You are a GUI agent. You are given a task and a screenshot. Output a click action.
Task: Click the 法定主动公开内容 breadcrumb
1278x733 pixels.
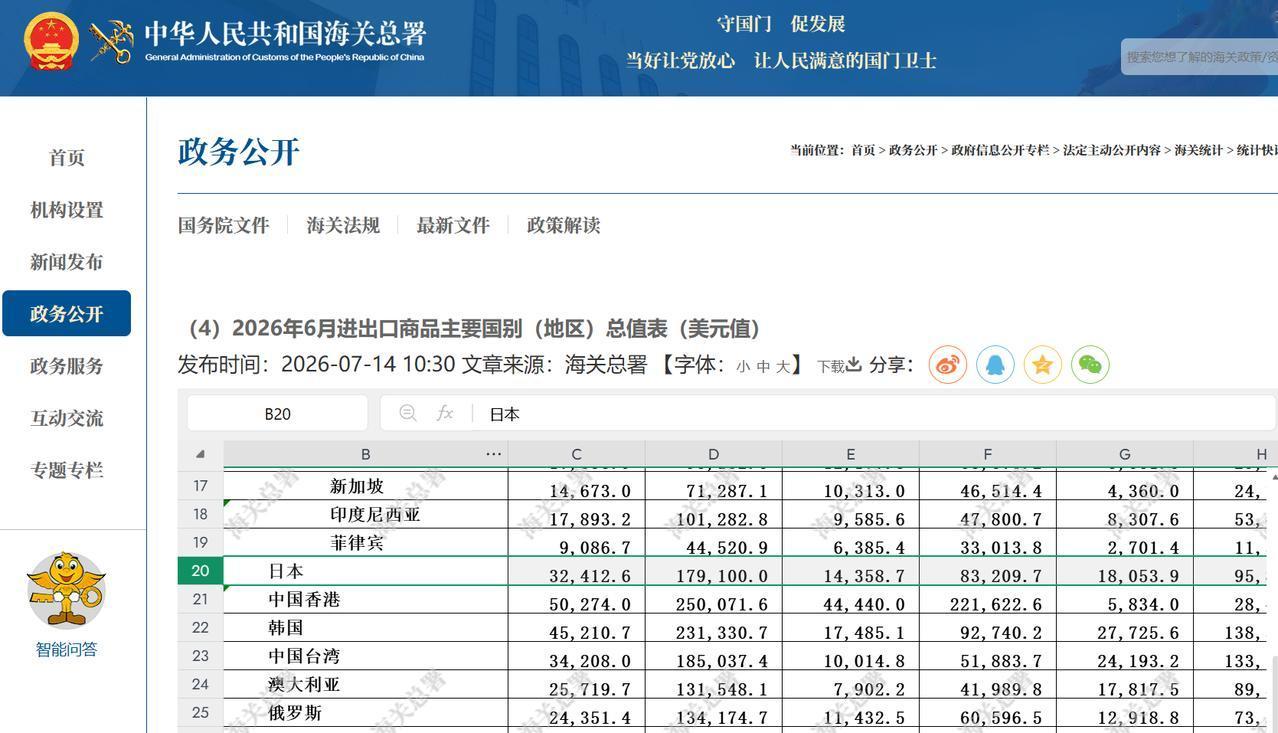pyautogui.click(x=1111, y=150)
